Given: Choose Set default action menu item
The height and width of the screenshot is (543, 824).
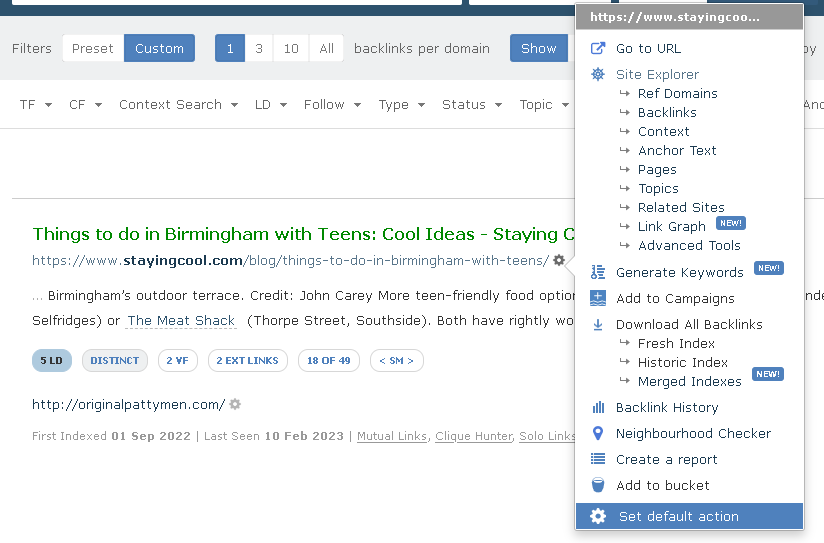Looking at the screenshot, I should click(678, 516).
